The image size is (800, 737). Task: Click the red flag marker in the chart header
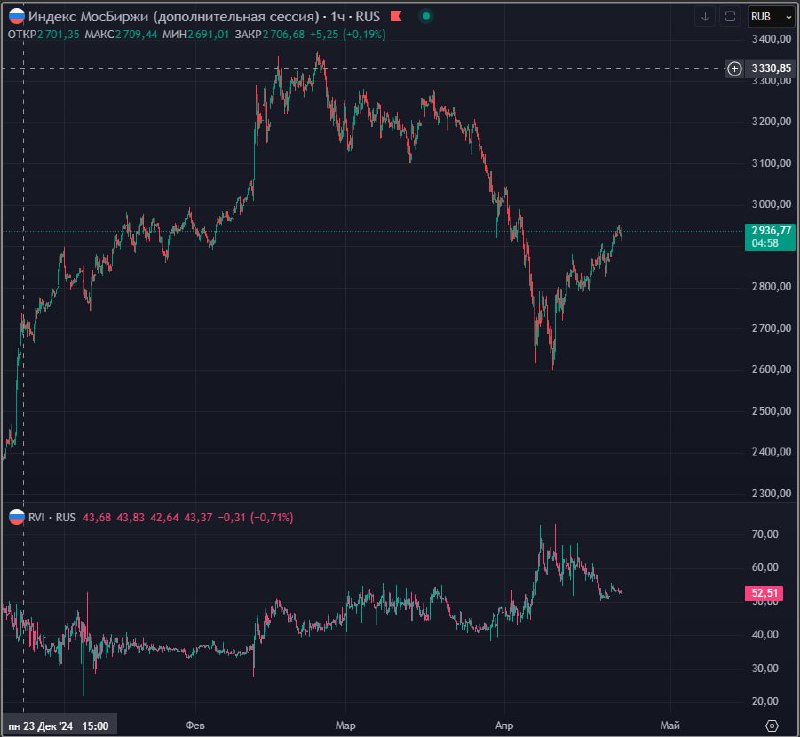[x=396, y=16]
